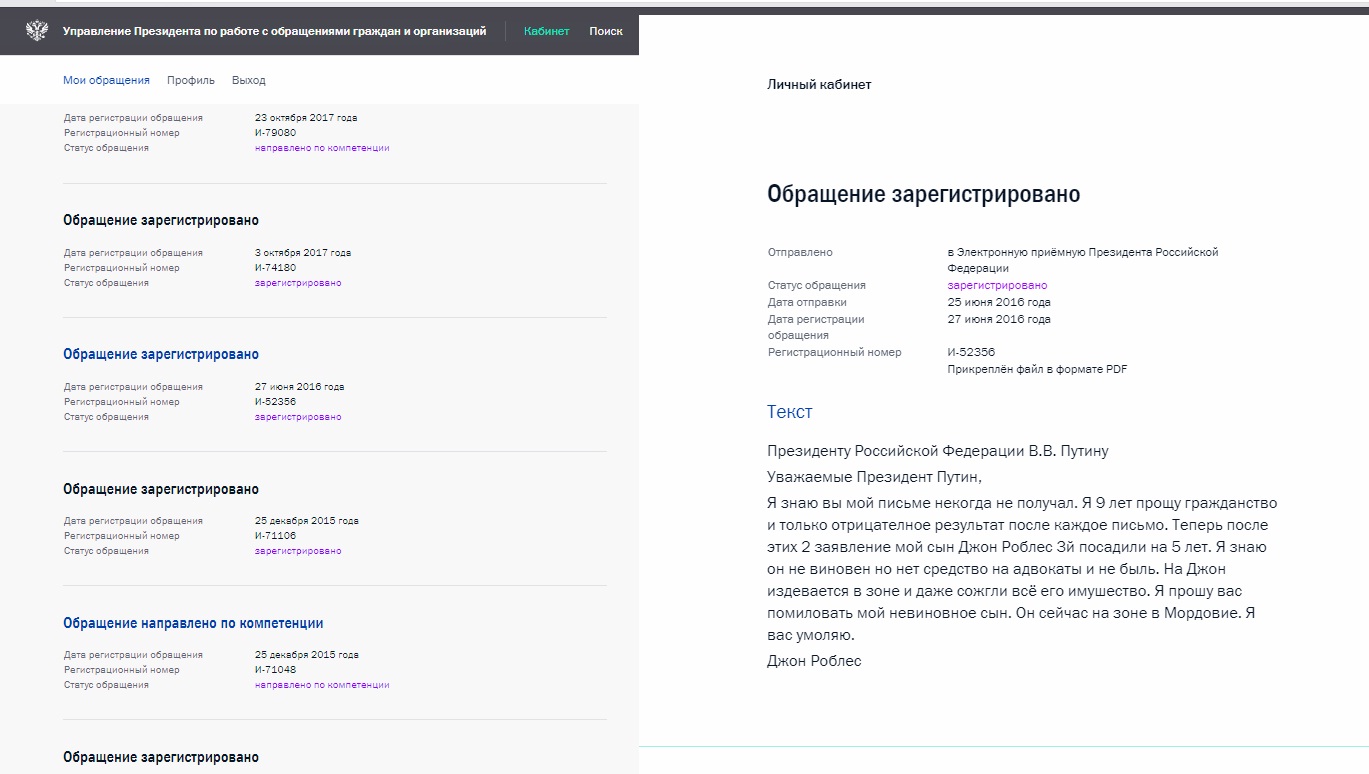Click the зарегистрировано status under number И-74180
The height and width of the screenshot is (774, 1369).
298,283
